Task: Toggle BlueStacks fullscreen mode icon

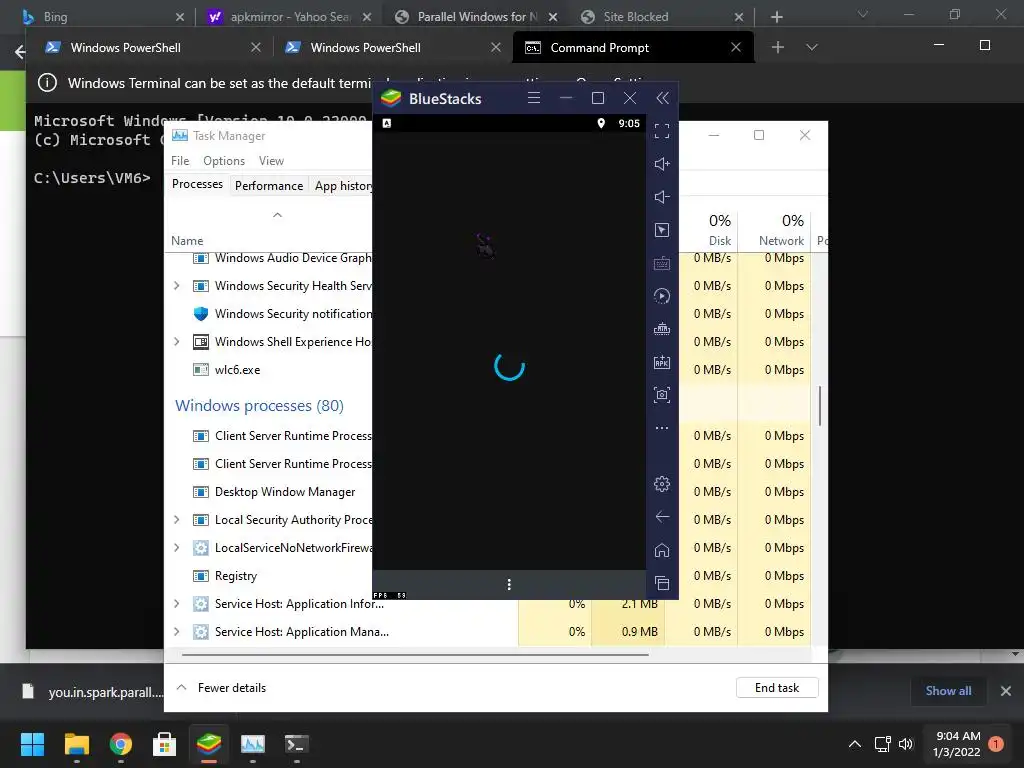Action: pos(662,131)
